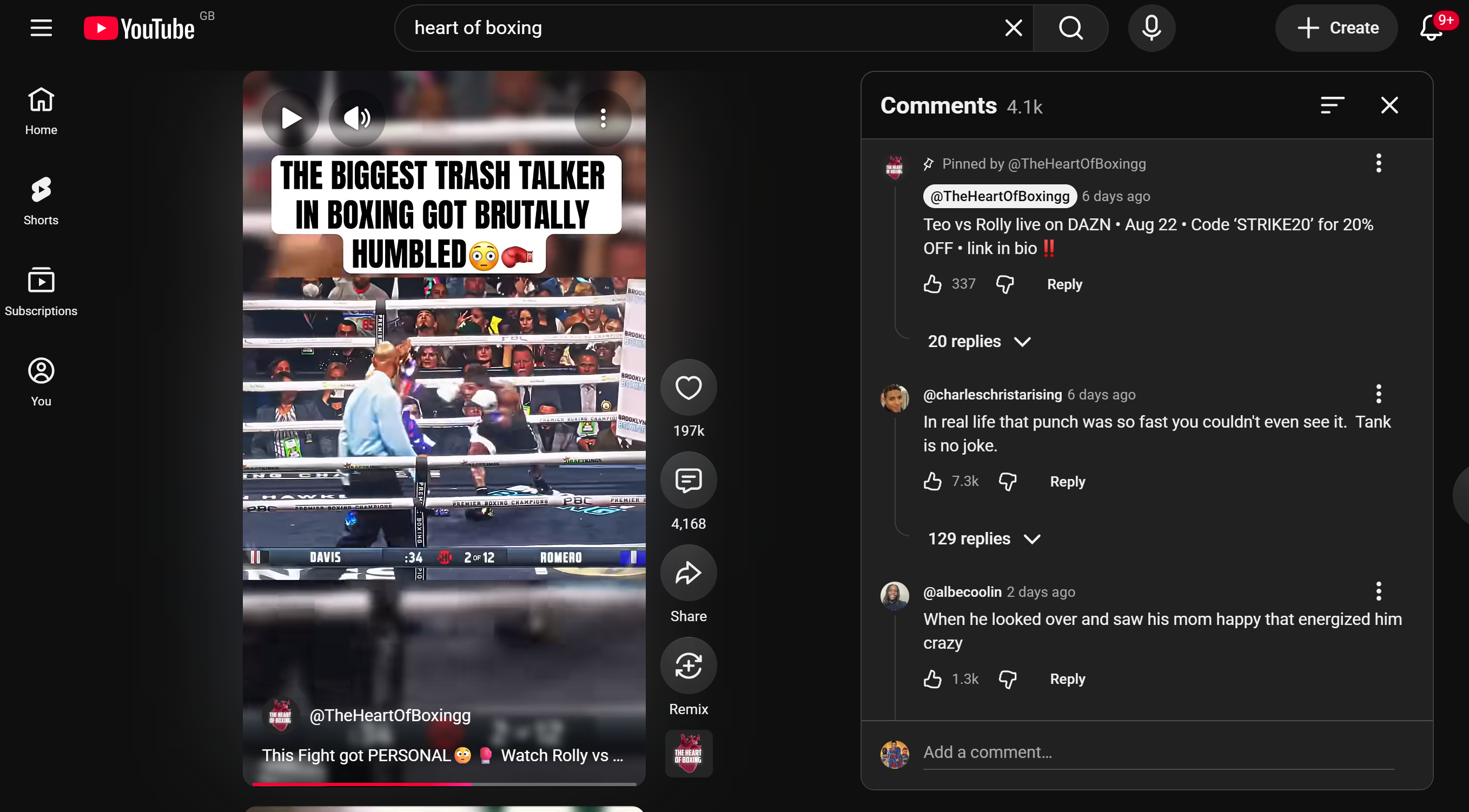
Task: Play the Short video
Action: 290,118
